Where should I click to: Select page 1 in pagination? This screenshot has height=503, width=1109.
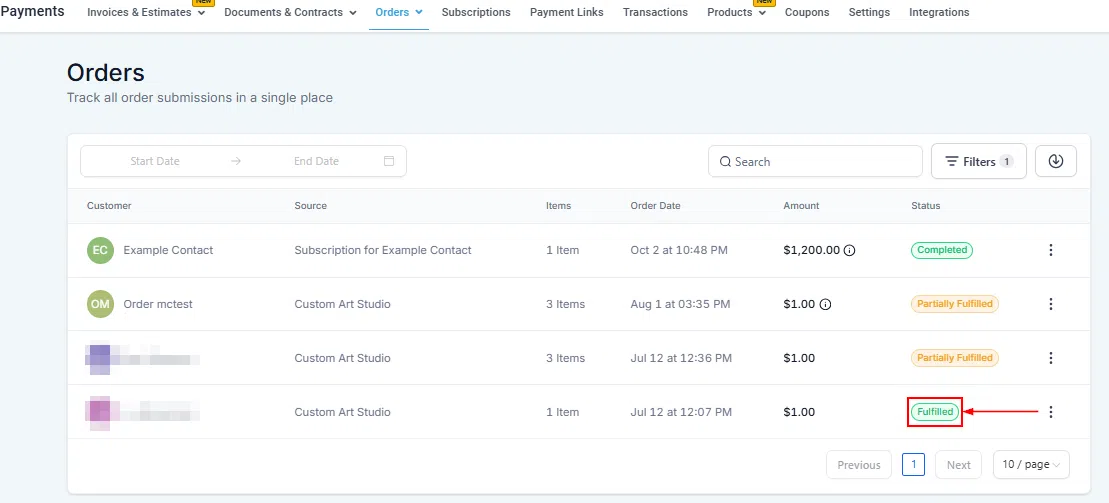click(x=913, y=465)
